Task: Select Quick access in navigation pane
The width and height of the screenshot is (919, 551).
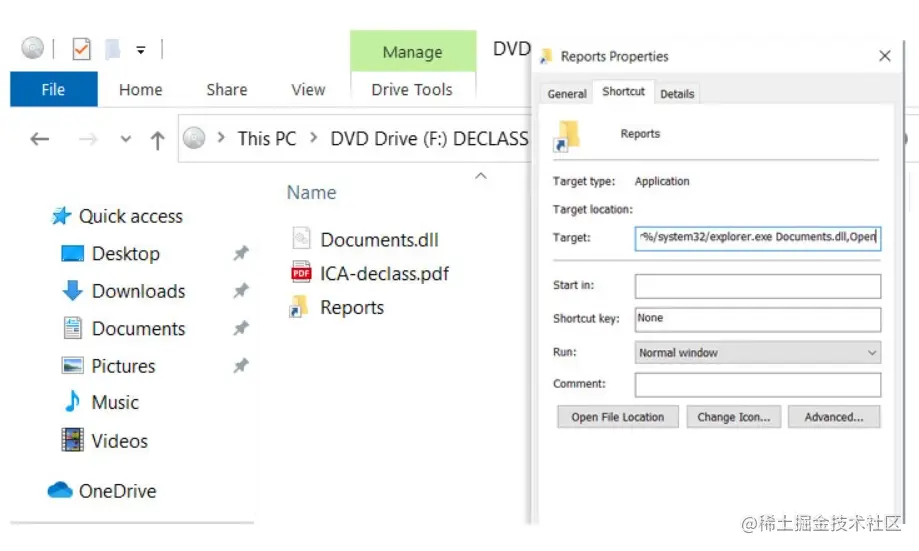Action: 131,216
